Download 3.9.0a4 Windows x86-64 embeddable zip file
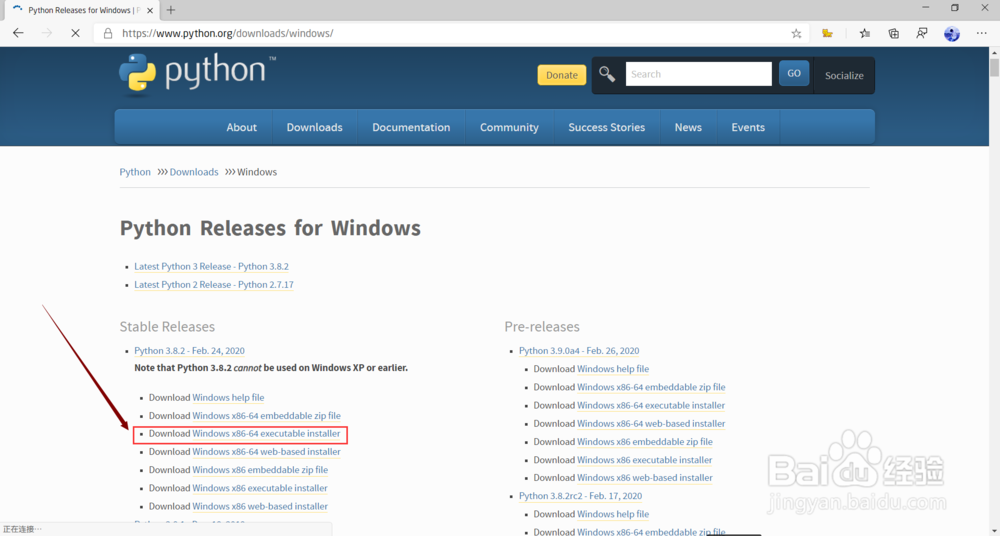 point(651,387)
